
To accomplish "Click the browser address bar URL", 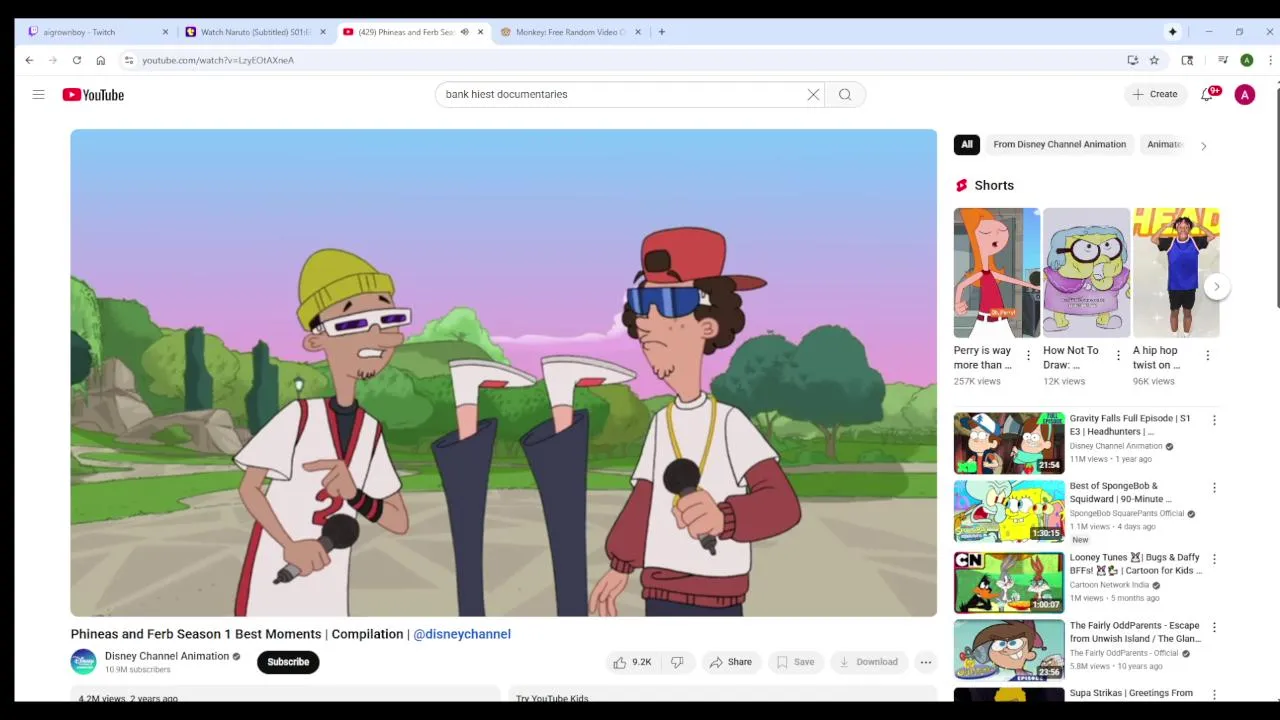I will [x=218, y=60].
